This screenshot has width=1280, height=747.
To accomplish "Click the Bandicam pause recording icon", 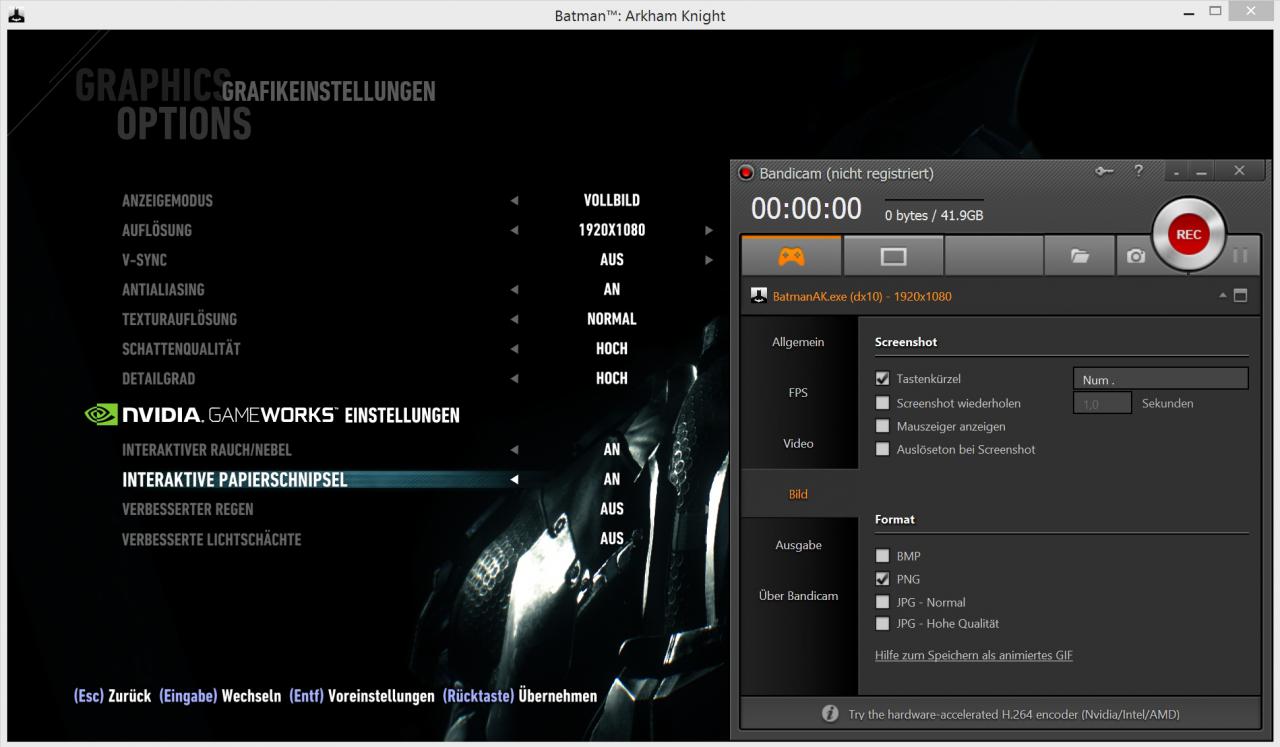I will pos(1240,256).
